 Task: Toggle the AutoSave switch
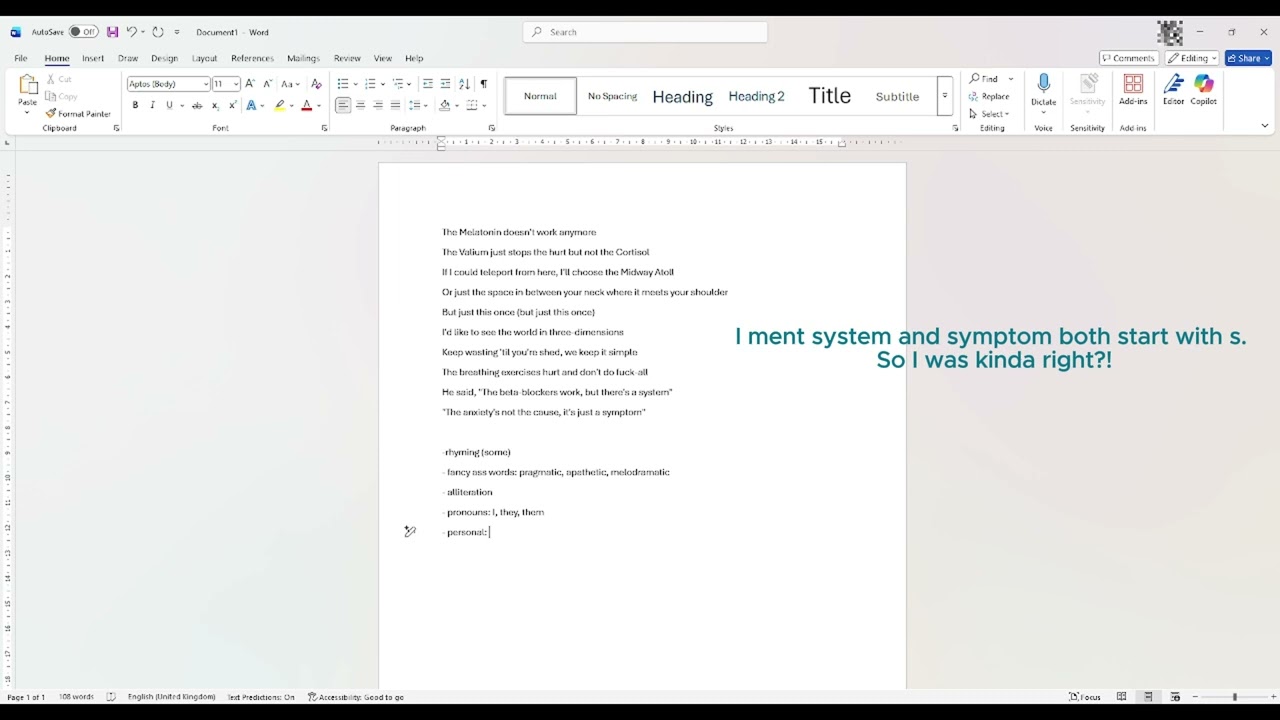pyautogui.click(x=83, y=32)
